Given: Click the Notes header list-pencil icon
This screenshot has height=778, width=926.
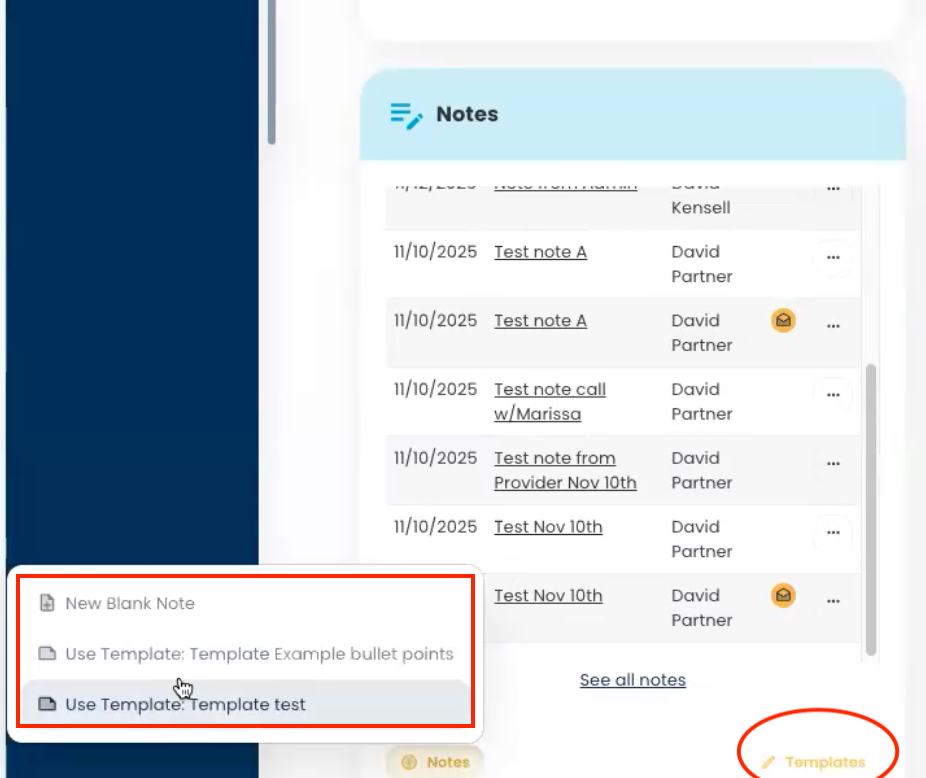Looking at the screenshot, I should pyautogui.click(x=406, y=115).
